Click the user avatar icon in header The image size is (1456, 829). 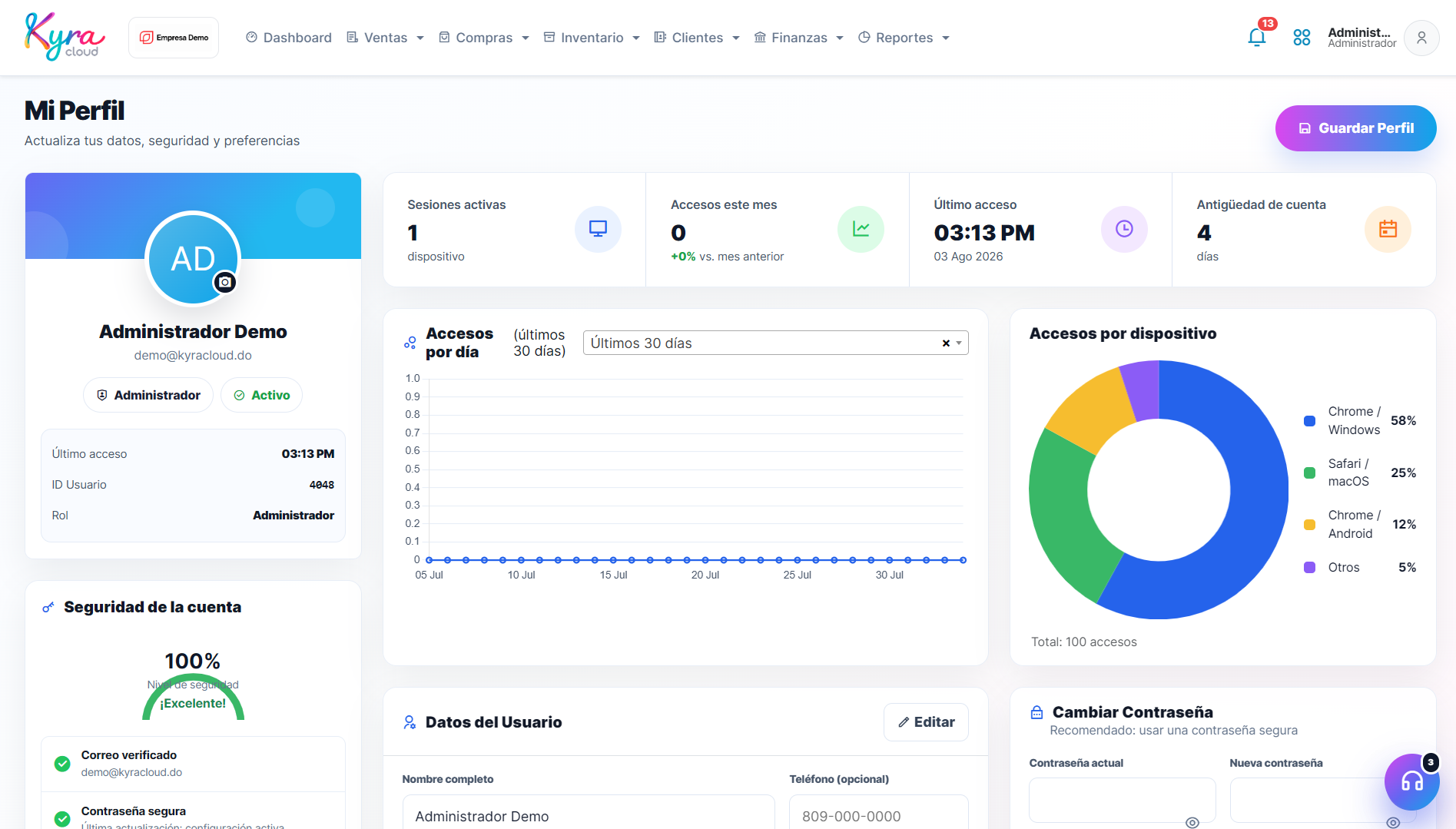1421,38
